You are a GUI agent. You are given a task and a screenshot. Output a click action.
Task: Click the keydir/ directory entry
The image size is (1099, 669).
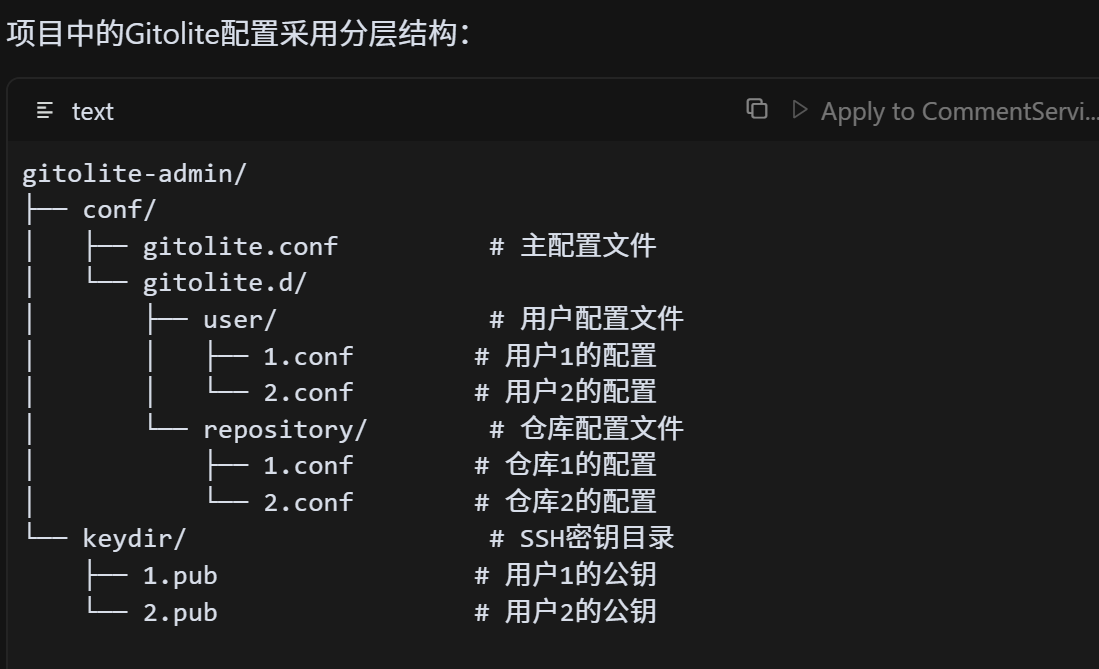coord(134,538)
